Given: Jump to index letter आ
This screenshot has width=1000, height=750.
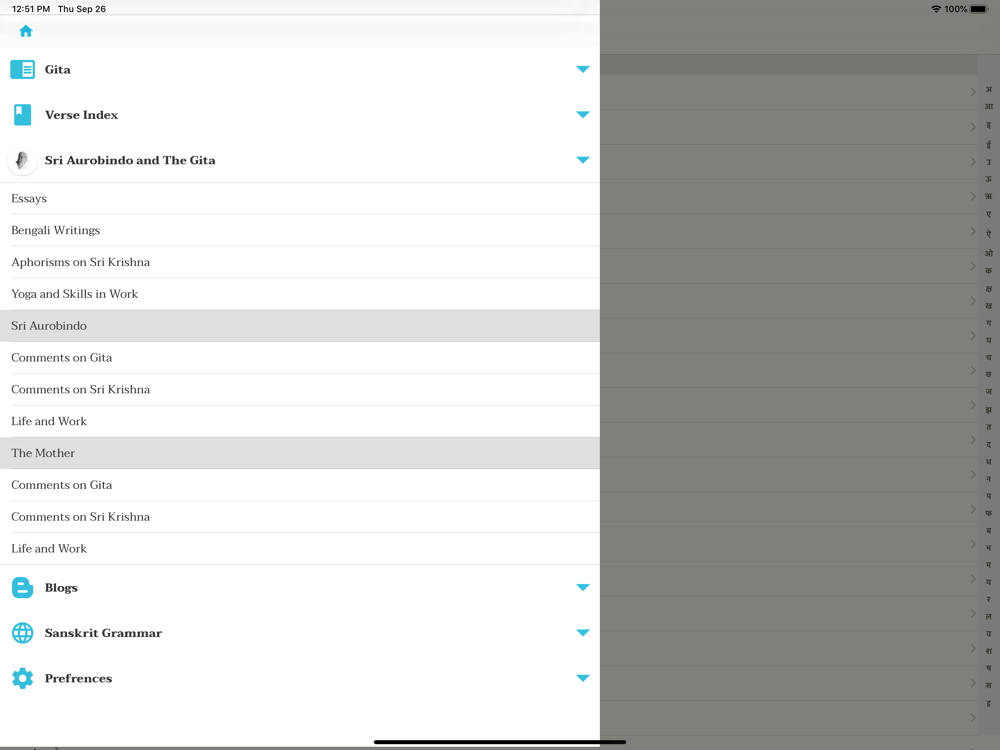Looking at the screenshot, I should pyautogui.click(x=989, y=107).
